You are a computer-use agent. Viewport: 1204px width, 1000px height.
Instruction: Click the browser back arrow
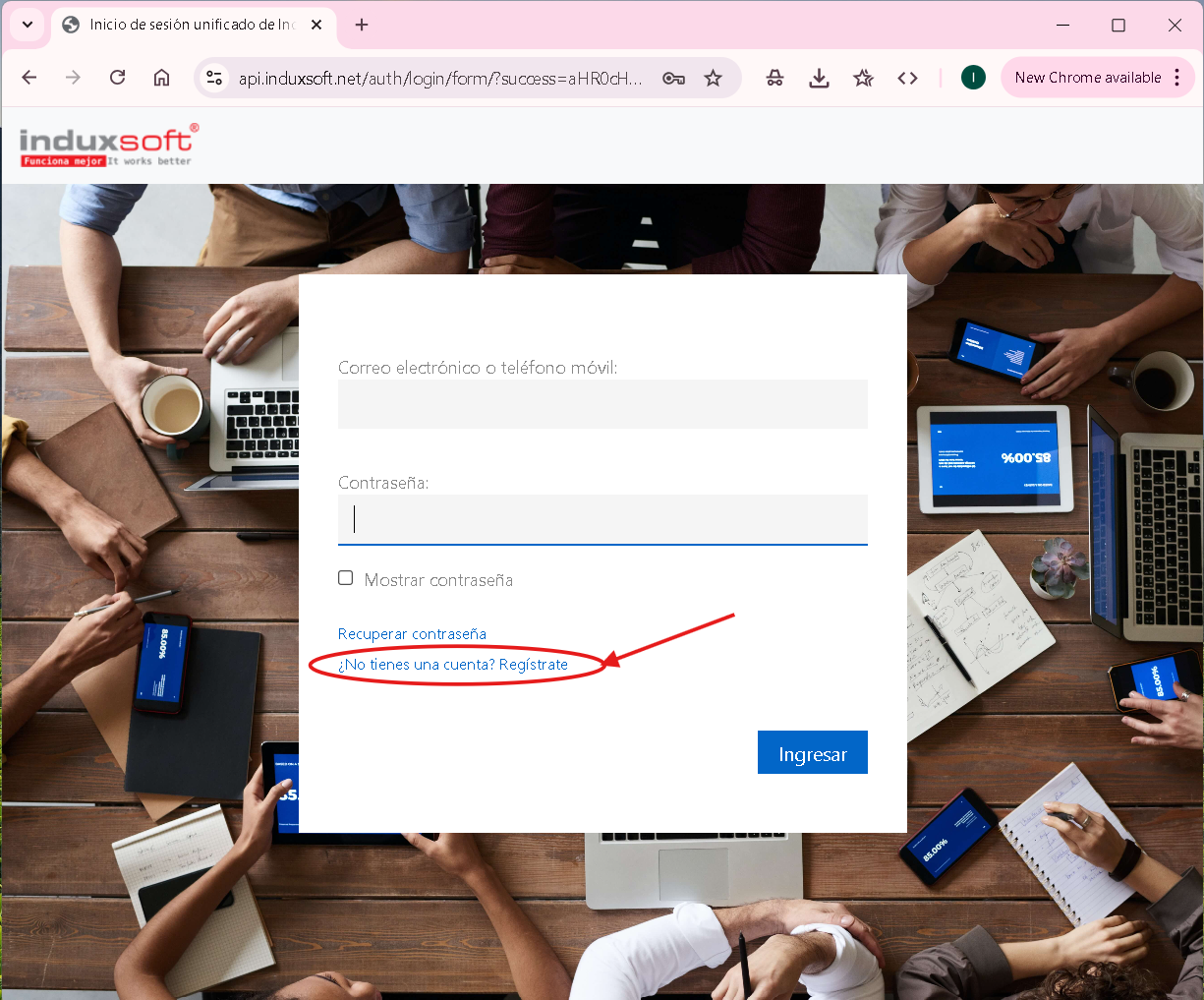click(x=29, y=78)
